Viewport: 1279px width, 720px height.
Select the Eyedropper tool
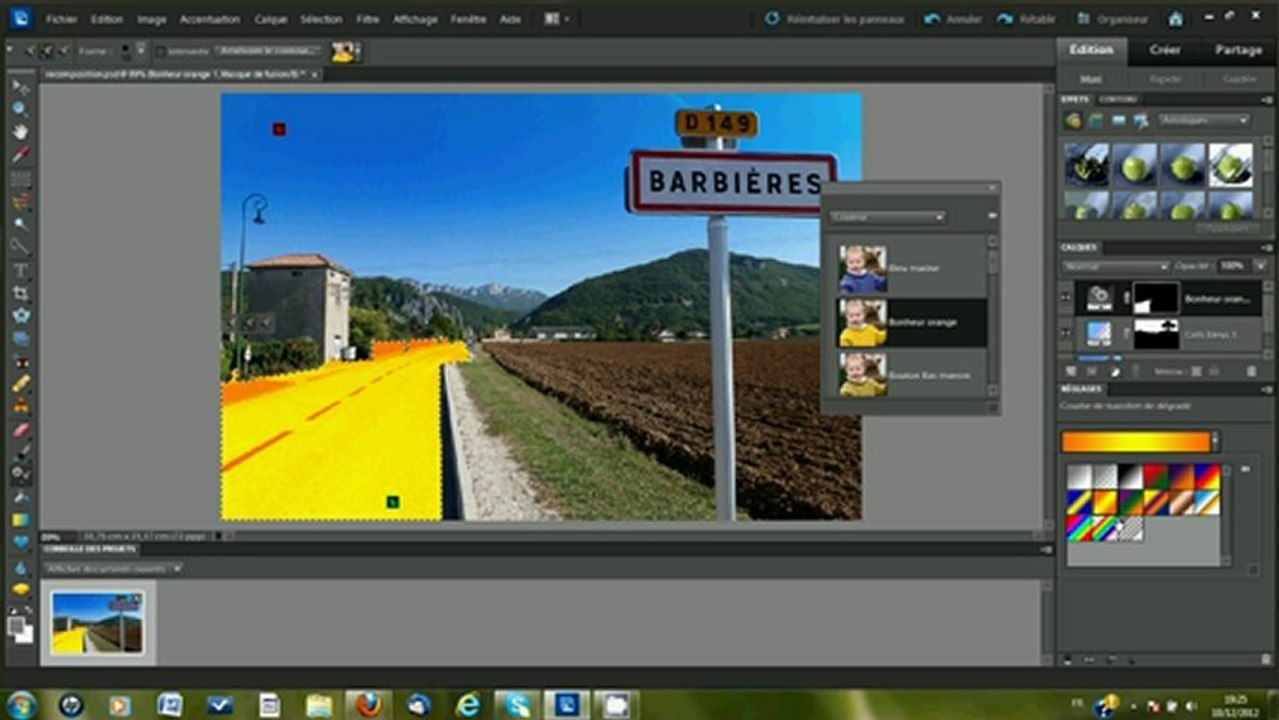(x=20, y=154)
